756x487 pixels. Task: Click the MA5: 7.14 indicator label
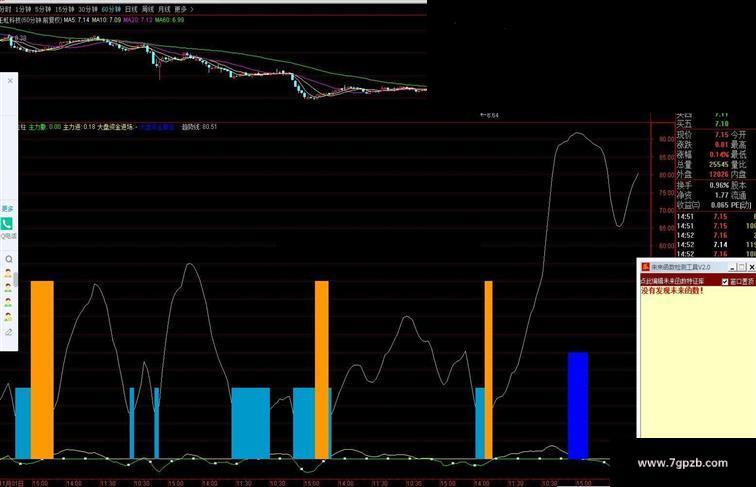point(77,20)
